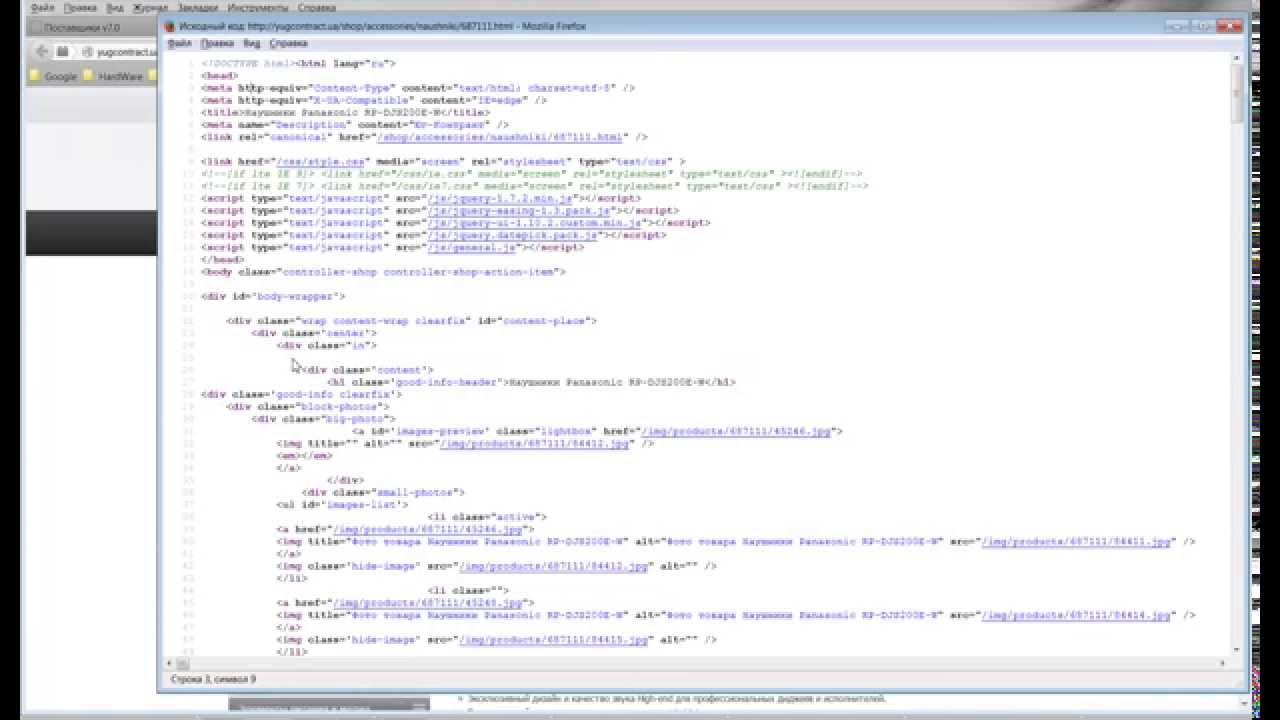Switch to the Поставщики v7.0 tab

click(x=80, y=27)
